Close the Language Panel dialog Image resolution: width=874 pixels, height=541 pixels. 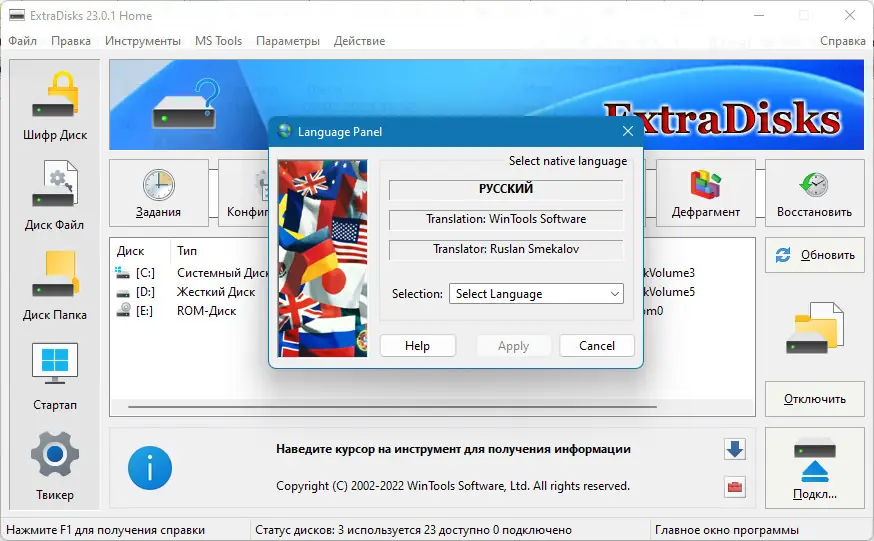pyautogui.click(x=628, y=131)
